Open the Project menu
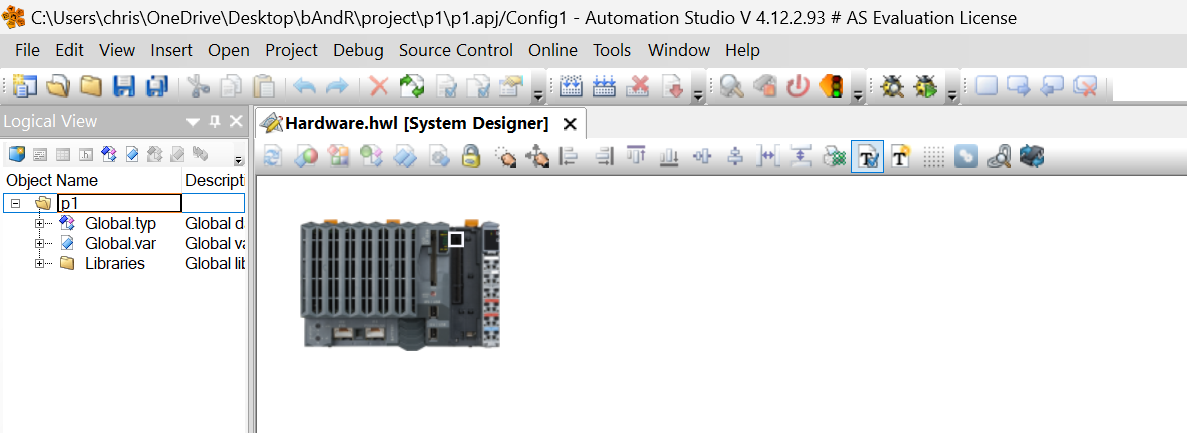 [291, 51]
